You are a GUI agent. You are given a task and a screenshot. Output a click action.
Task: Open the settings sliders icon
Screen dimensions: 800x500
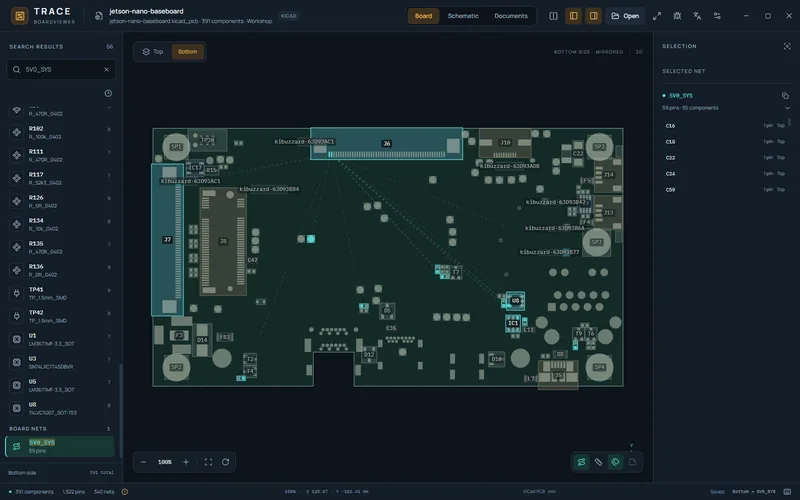click(x=717, y=16)
